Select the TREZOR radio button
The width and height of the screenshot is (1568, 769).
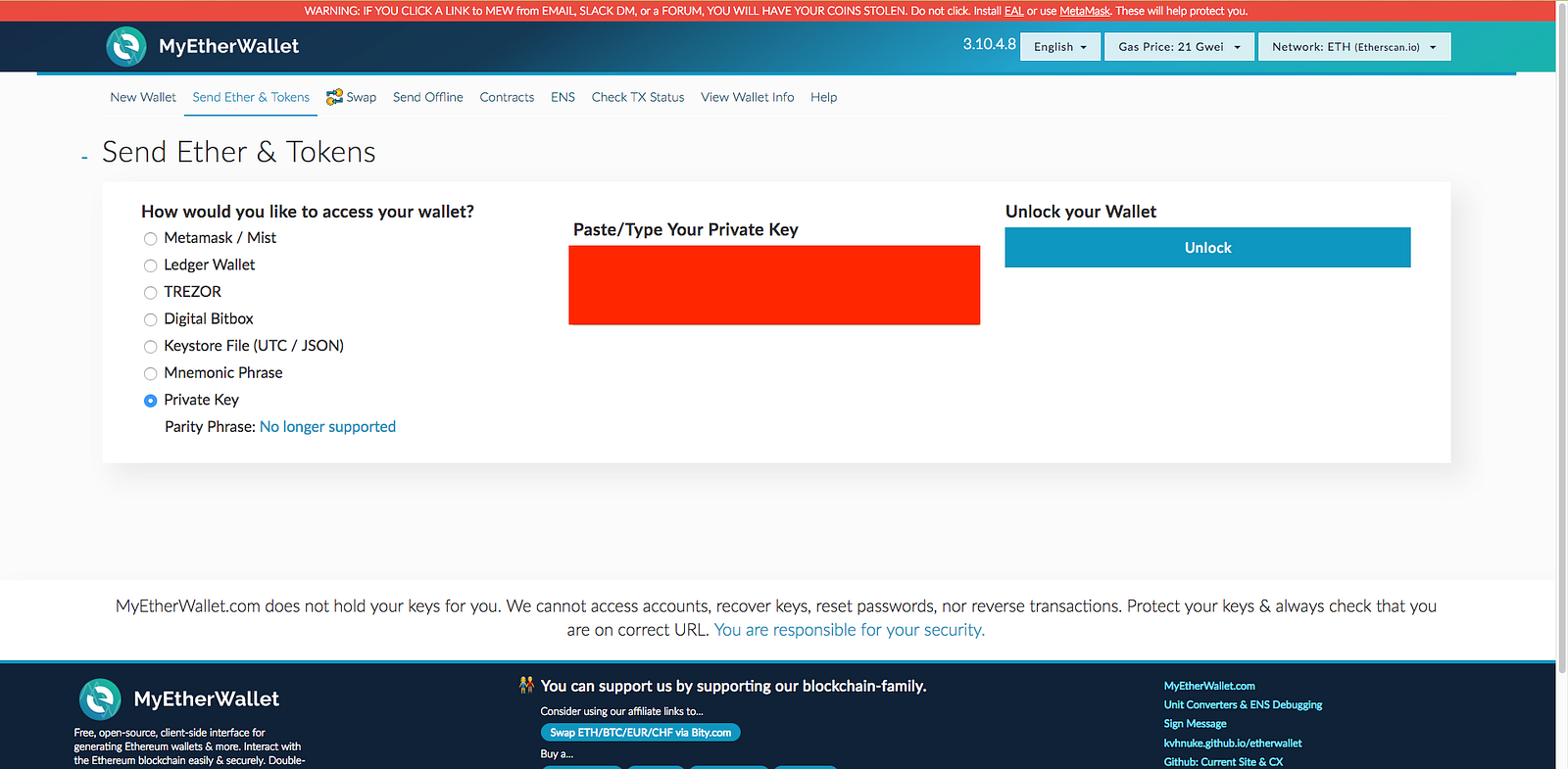coord(150,292)
